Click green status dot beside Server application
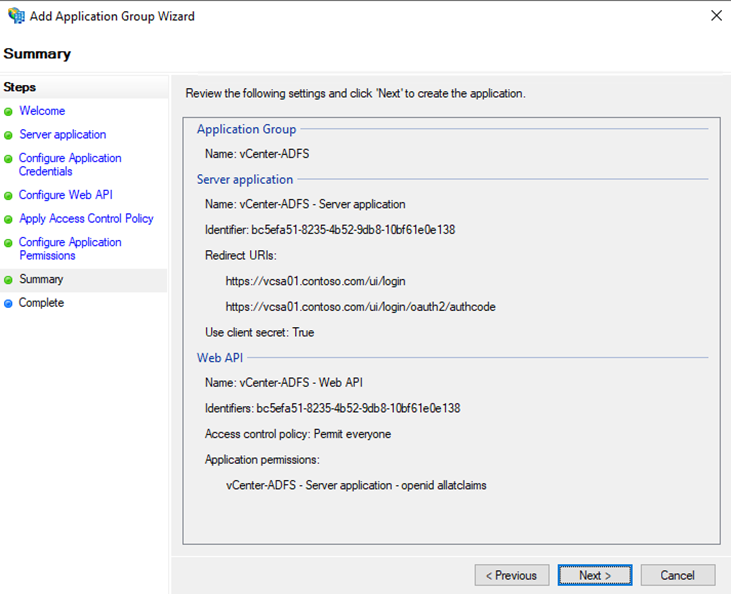Viewport: 731px width, 594px height. (8, 135)
